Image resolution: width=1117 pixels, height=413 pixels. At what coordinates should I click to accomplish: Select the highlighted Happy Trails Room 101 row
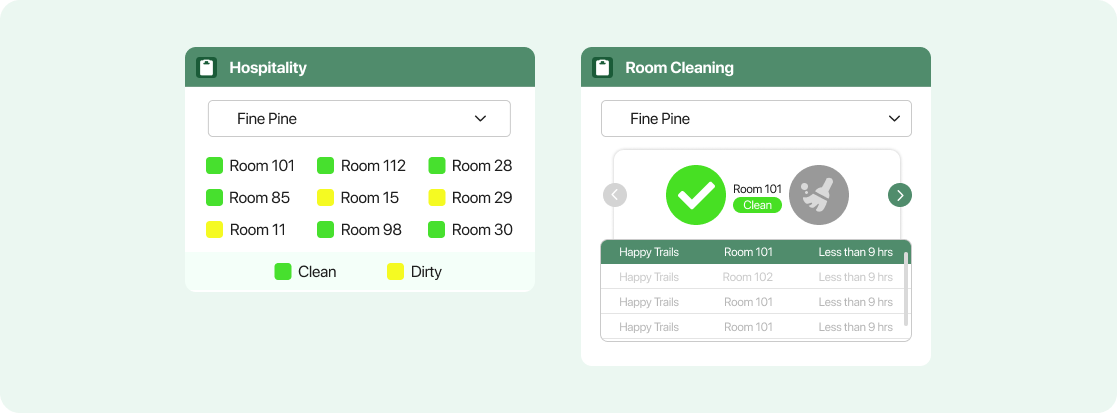752,252
